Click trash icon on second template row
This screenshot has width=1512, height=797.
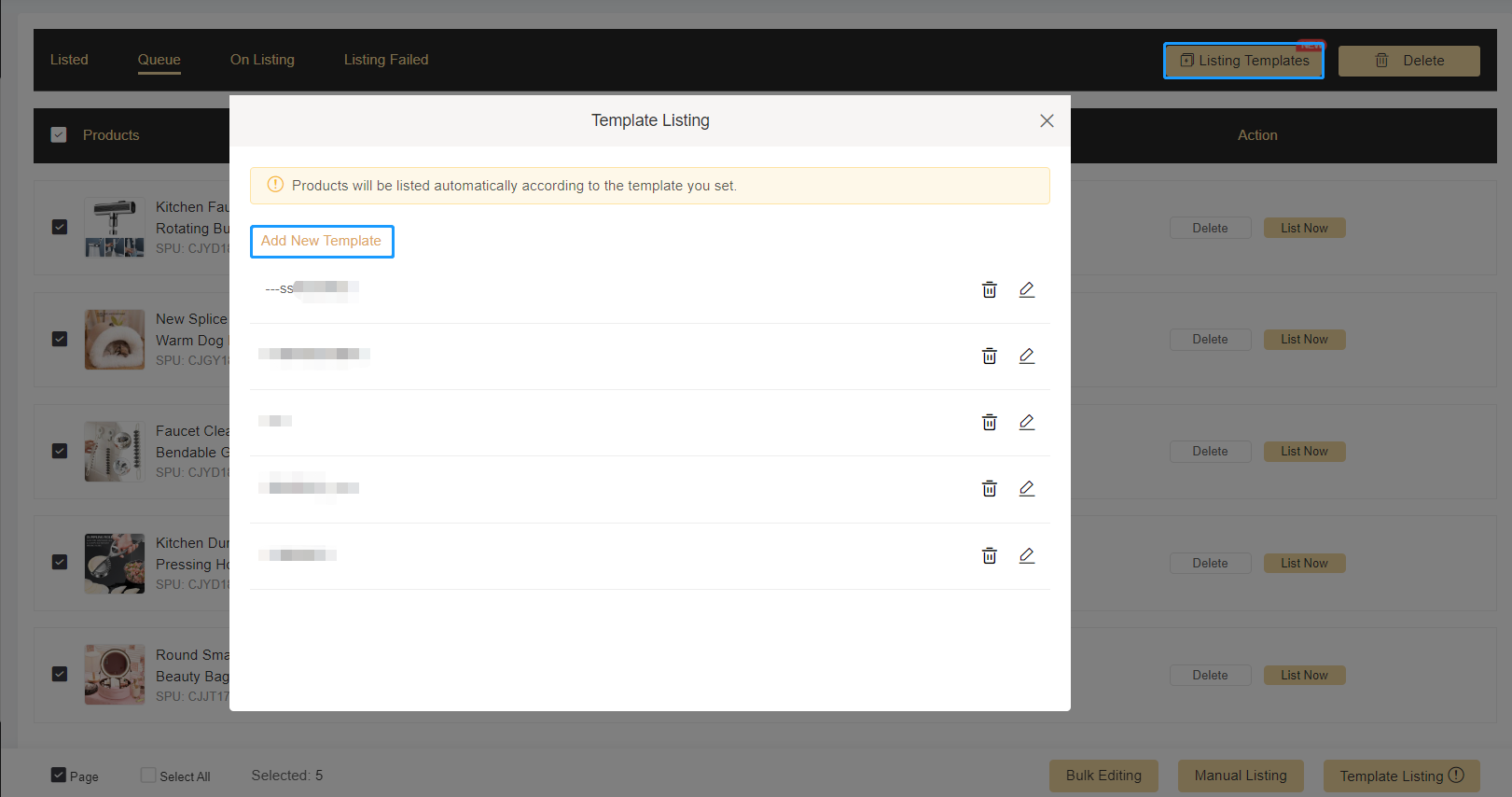(x=989, y=357)
